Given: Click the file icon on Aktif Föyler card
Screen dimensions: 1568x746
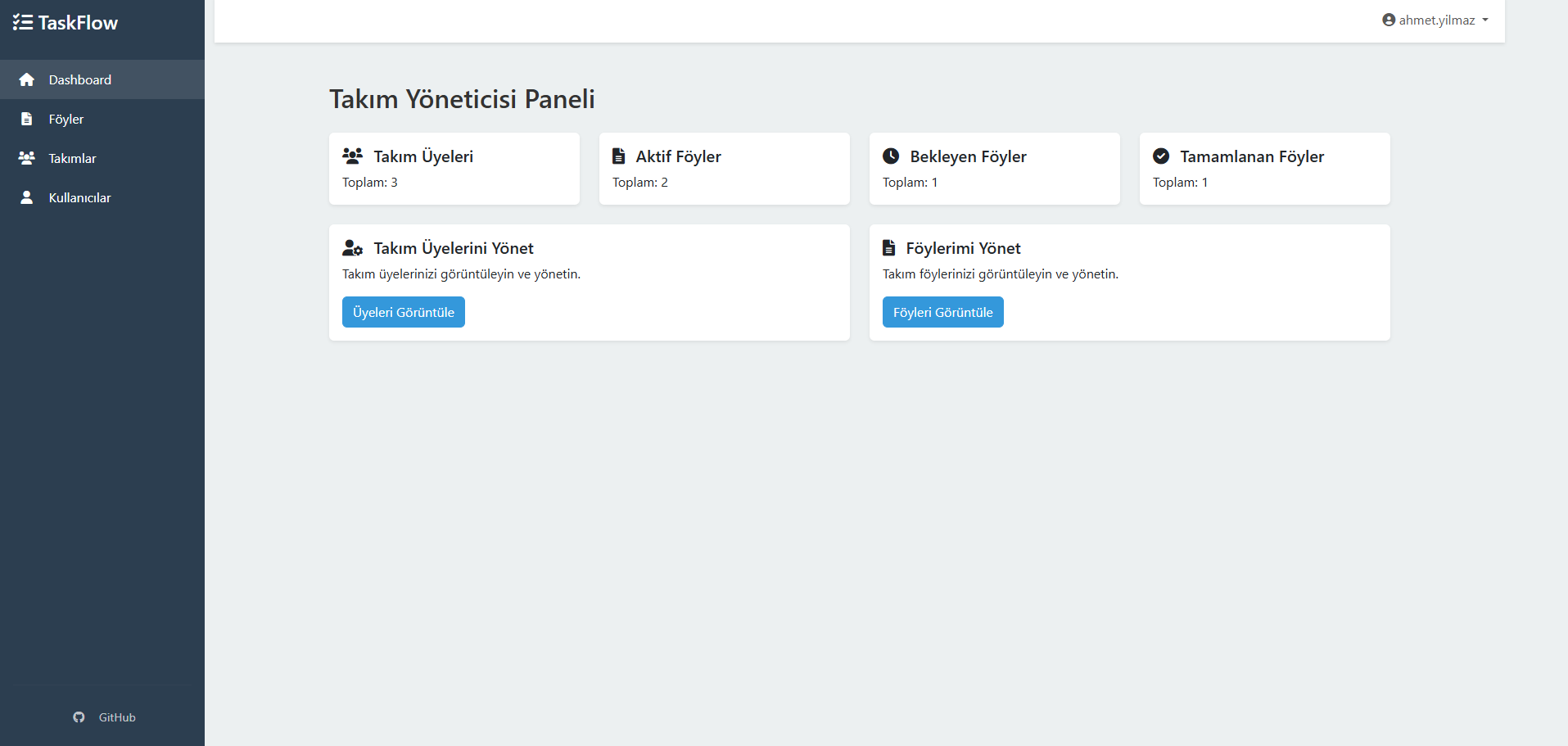Looking at the screenshot, I should 619,156.
